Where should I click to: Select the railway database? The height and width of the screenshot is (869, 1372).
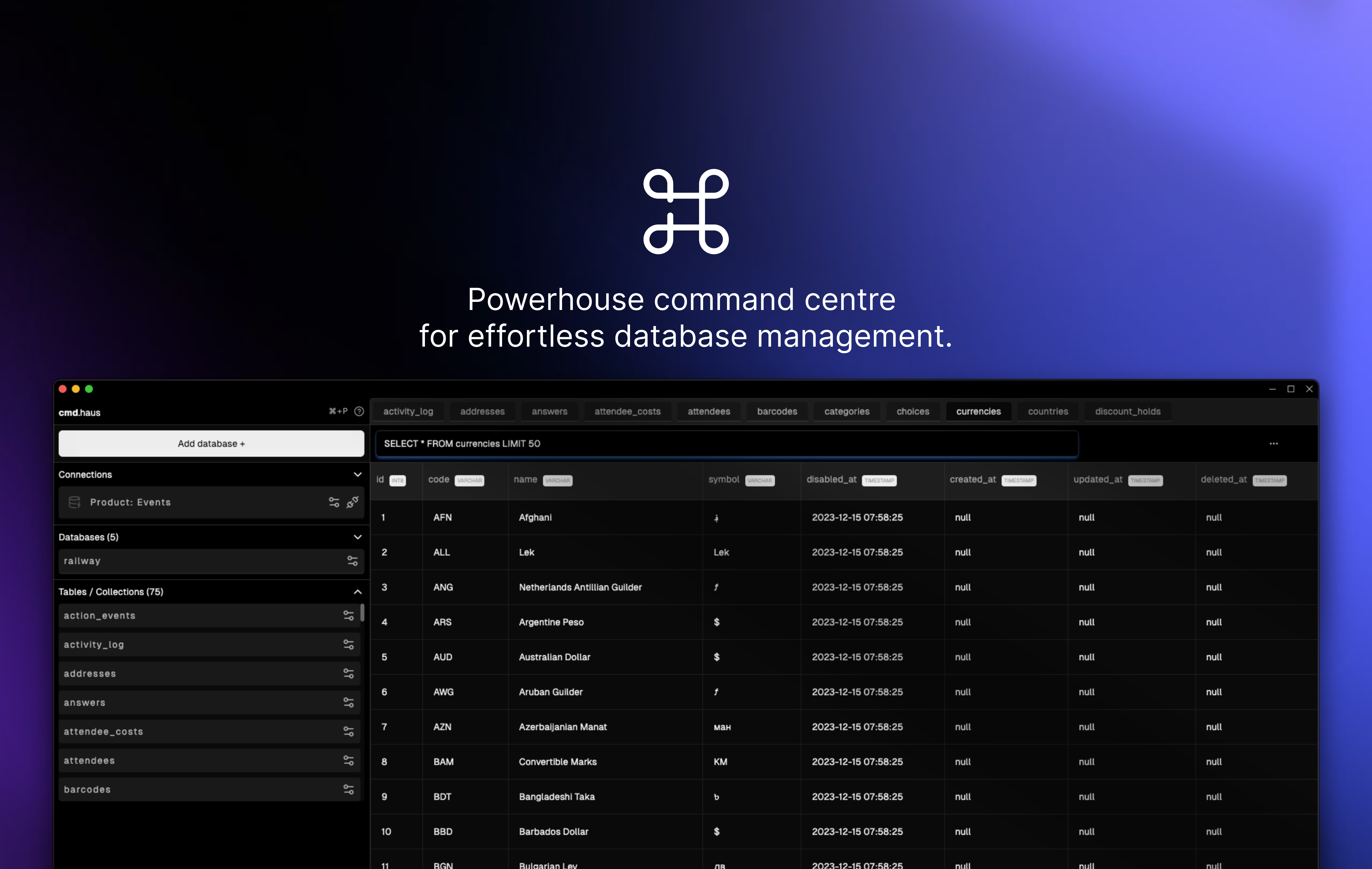click(x=211, y=561)
